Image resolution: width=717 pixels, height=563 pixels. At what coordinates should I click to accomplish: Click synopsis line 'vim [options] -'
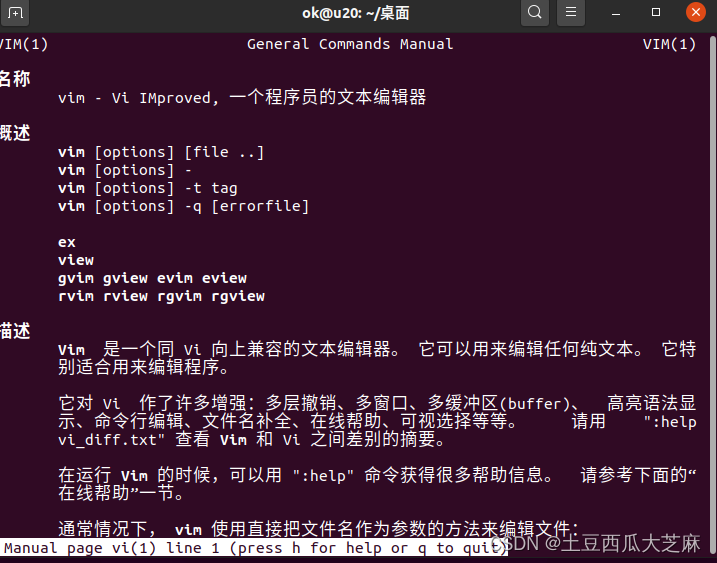125,170
